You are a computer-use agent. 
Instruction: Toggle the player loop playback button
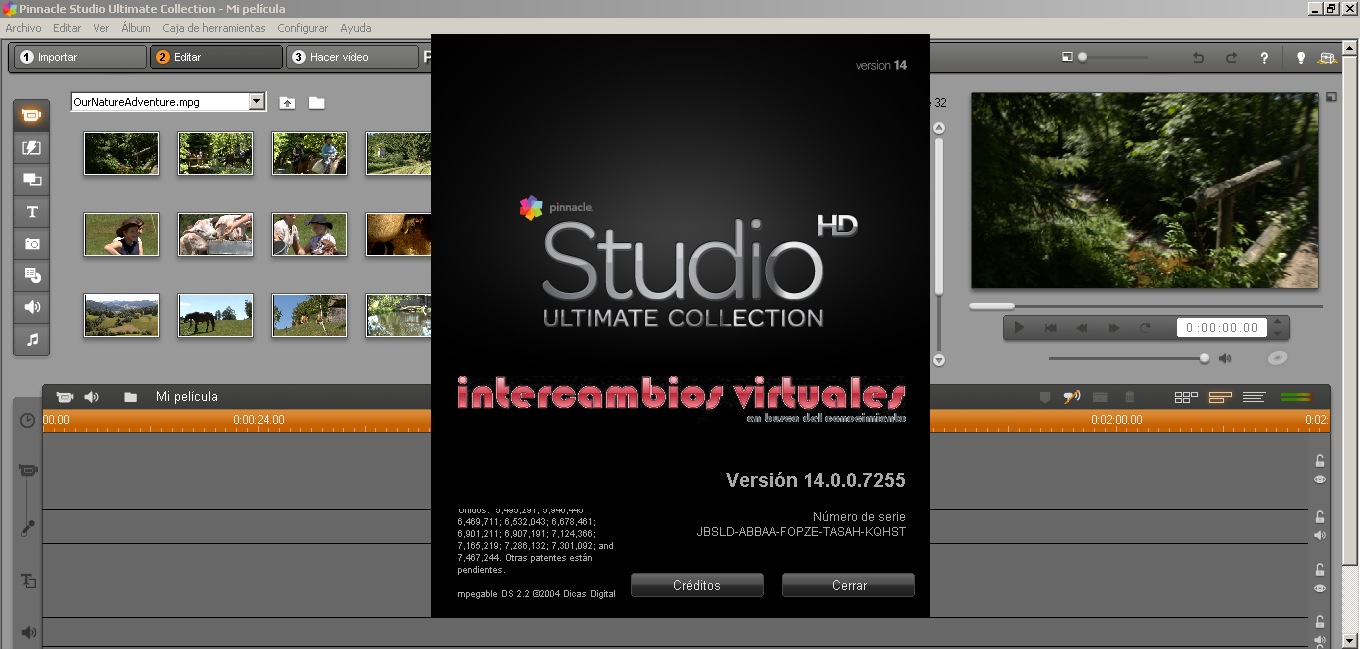coord(1145,327)
